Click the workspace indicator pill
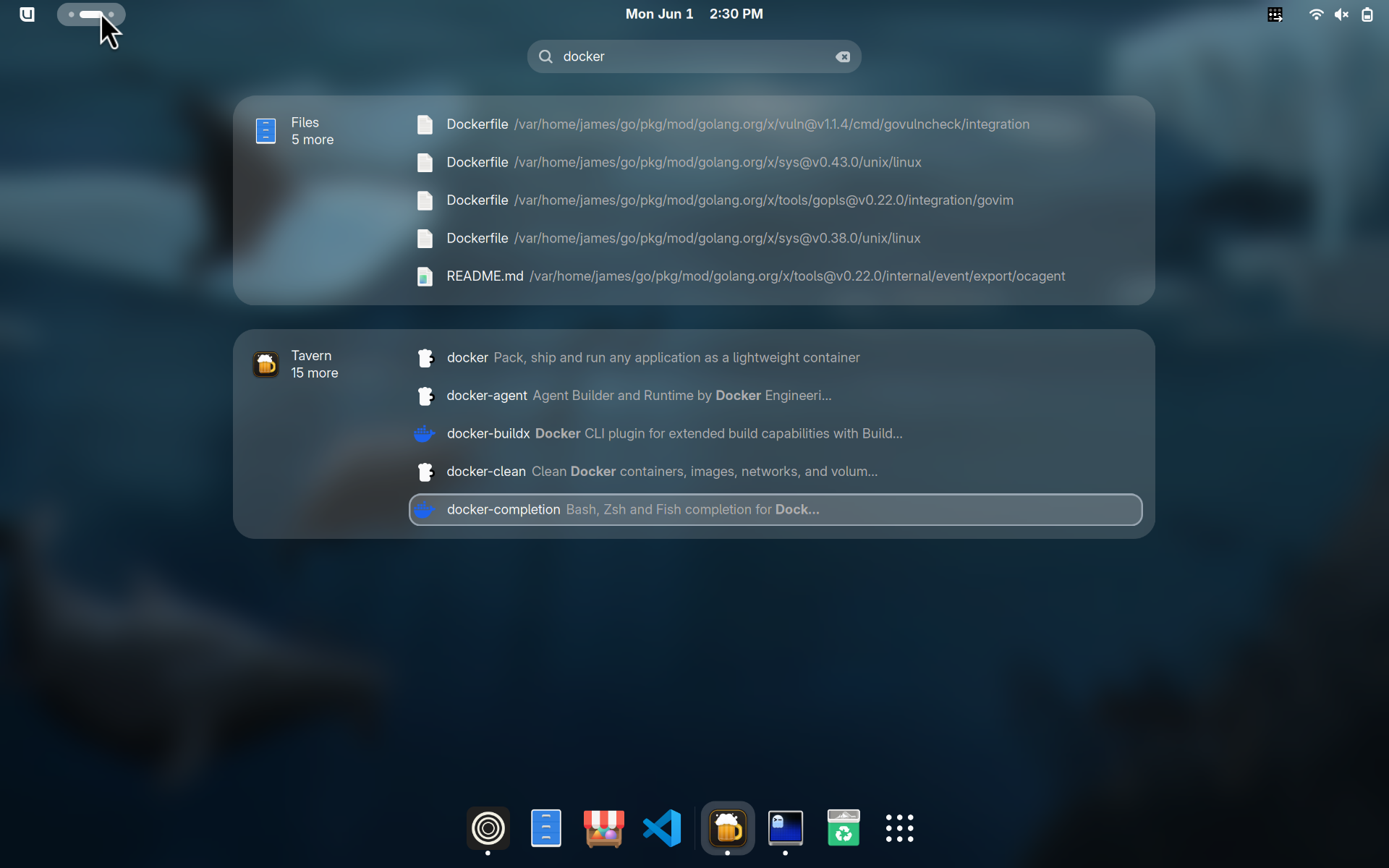1389x868 pixels. [x=91, y=14]
